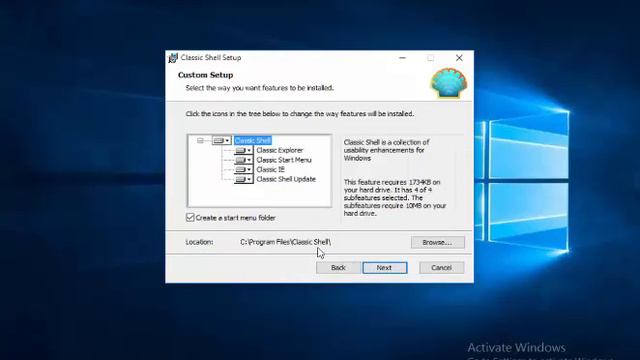Click the Classic Shell installer title bar icon
The height and width of the screenshot is (360, 640).
point(173,58)
